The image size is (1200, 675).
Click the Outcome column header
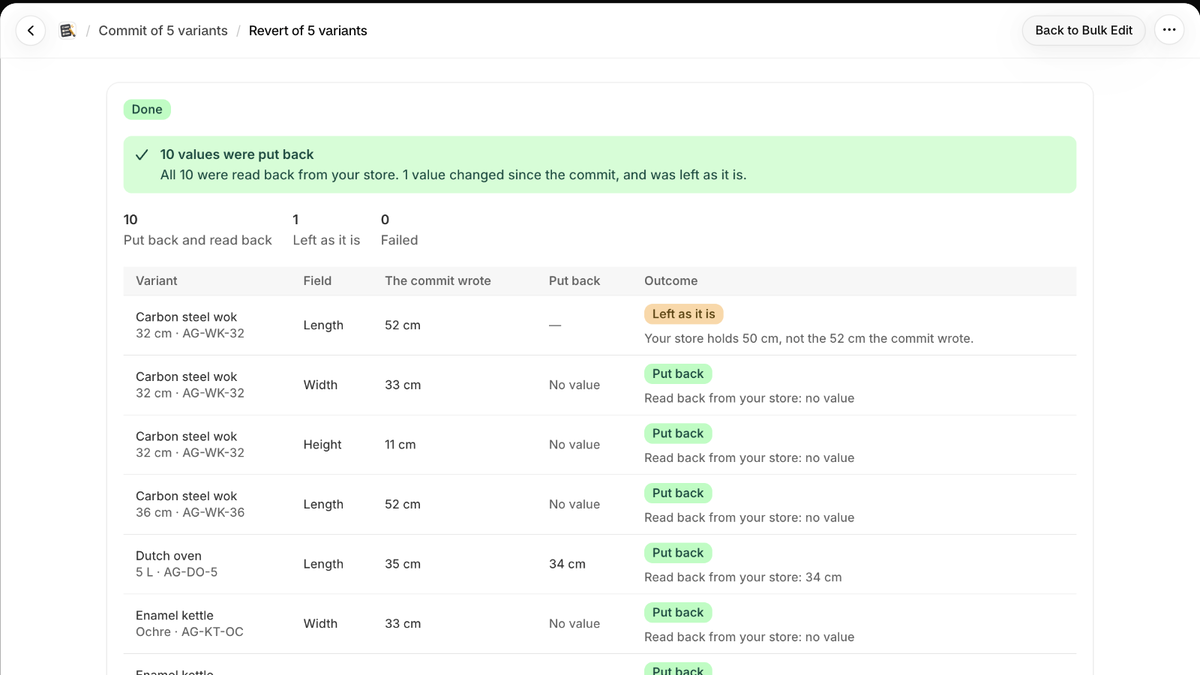pos(671,281)
